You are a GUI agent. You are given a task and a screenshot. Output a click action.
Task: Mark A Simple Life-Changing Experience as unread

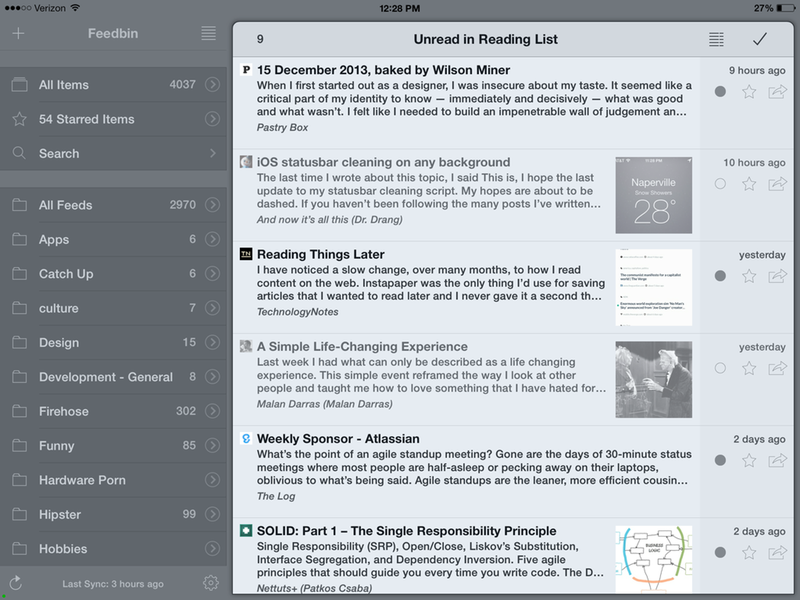720,368
